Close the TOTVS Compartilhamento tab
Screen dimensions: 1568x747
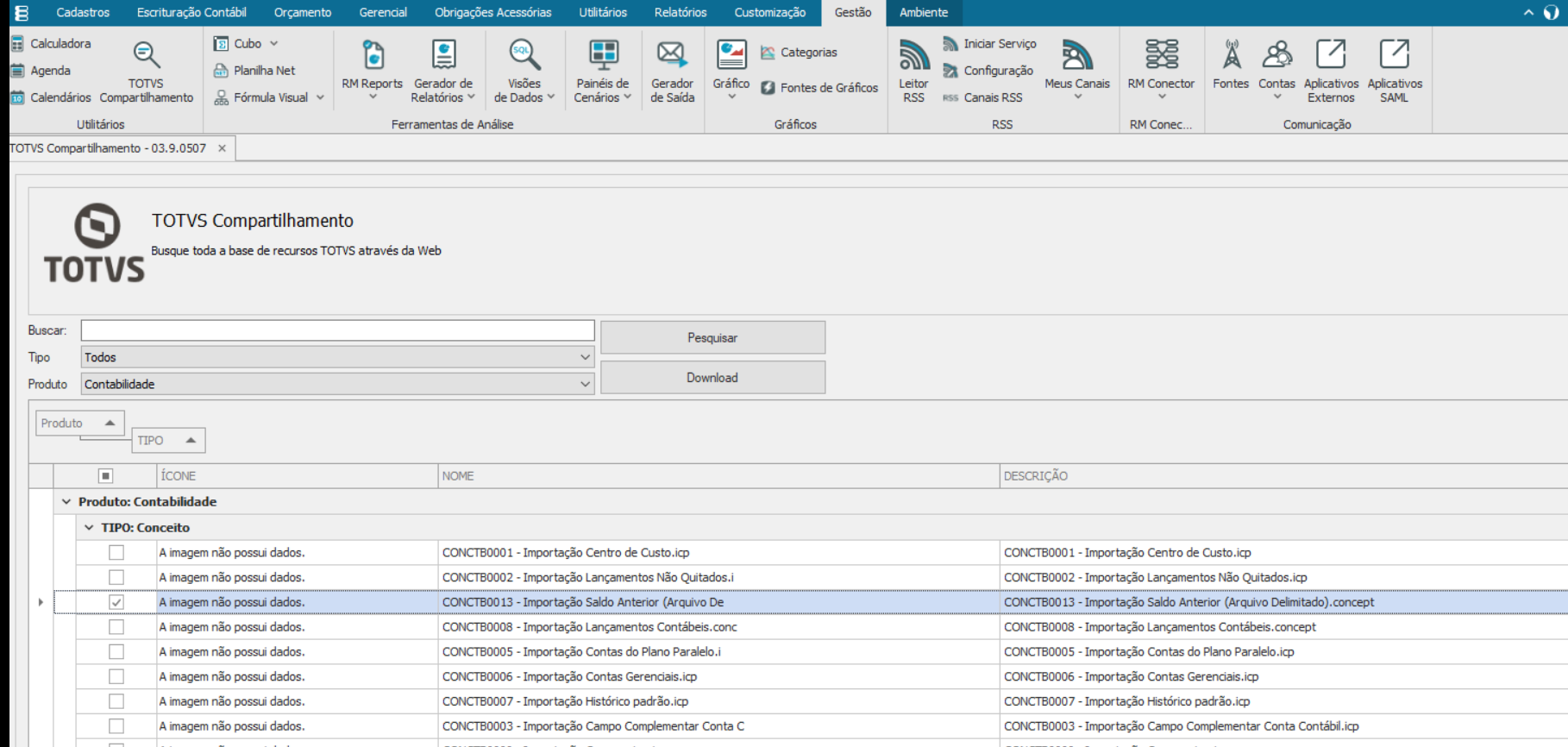pos(222,148)
